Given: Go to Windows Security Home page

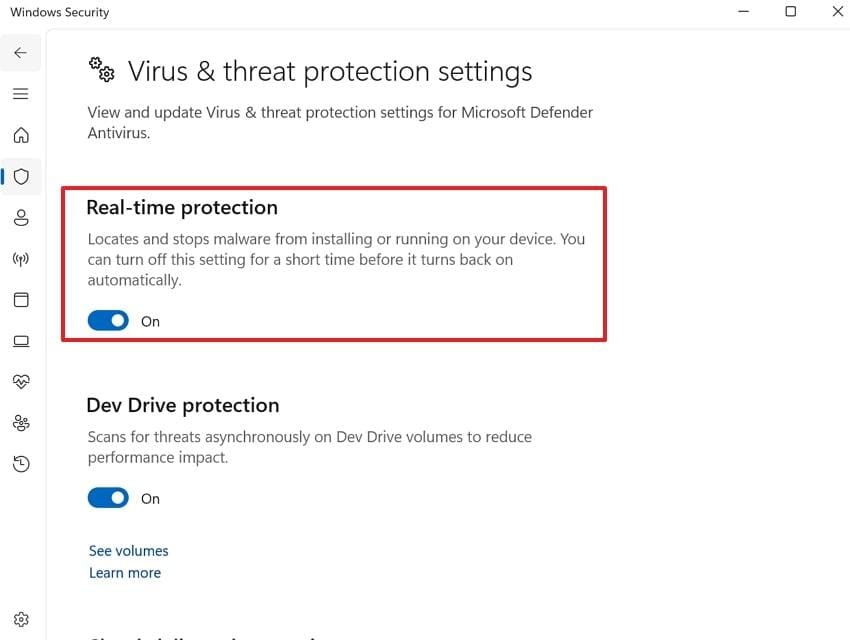Looking at the screenshot, I should point(21,135).
